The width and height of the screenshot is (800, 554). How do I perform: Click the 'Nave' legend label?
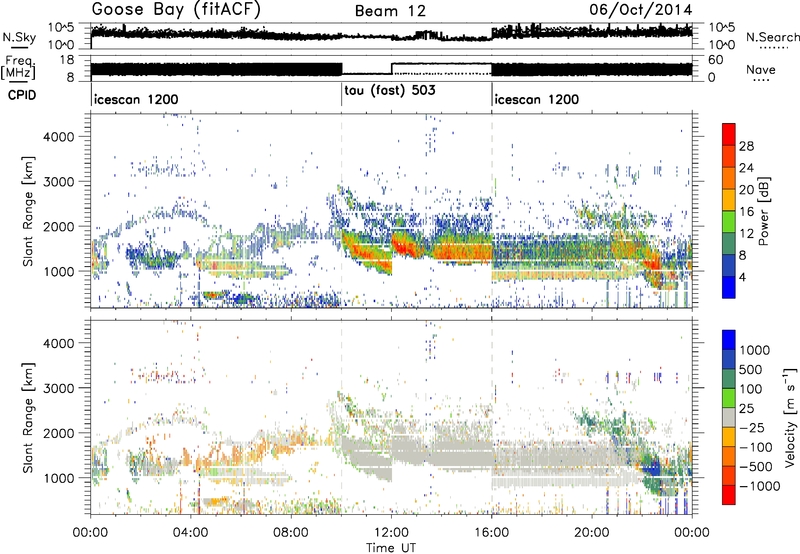coord(761,69)
